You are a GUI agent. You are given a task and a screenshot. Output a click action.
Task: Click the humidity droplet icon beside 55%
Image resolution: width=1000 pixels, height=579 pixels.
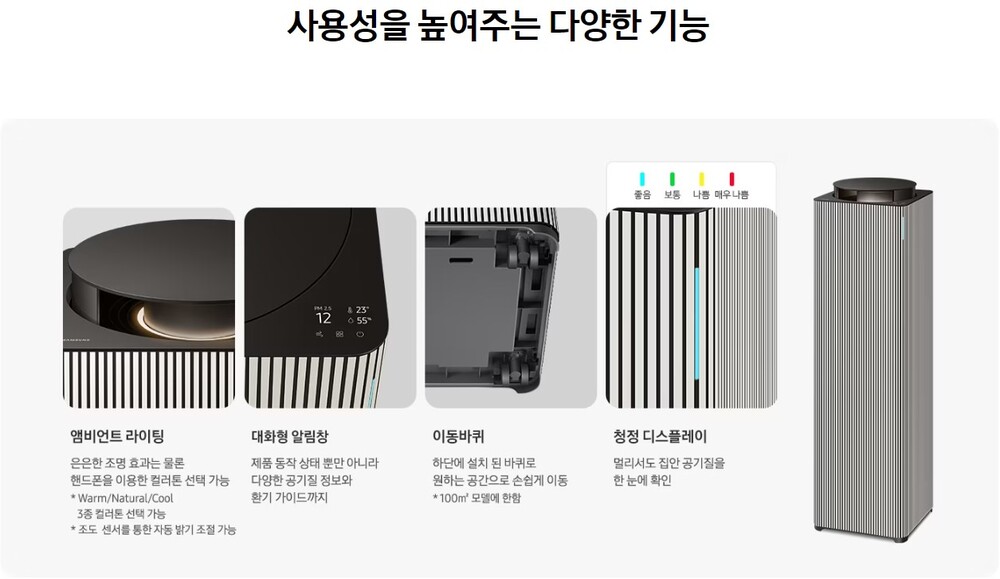tap(351, 321)
